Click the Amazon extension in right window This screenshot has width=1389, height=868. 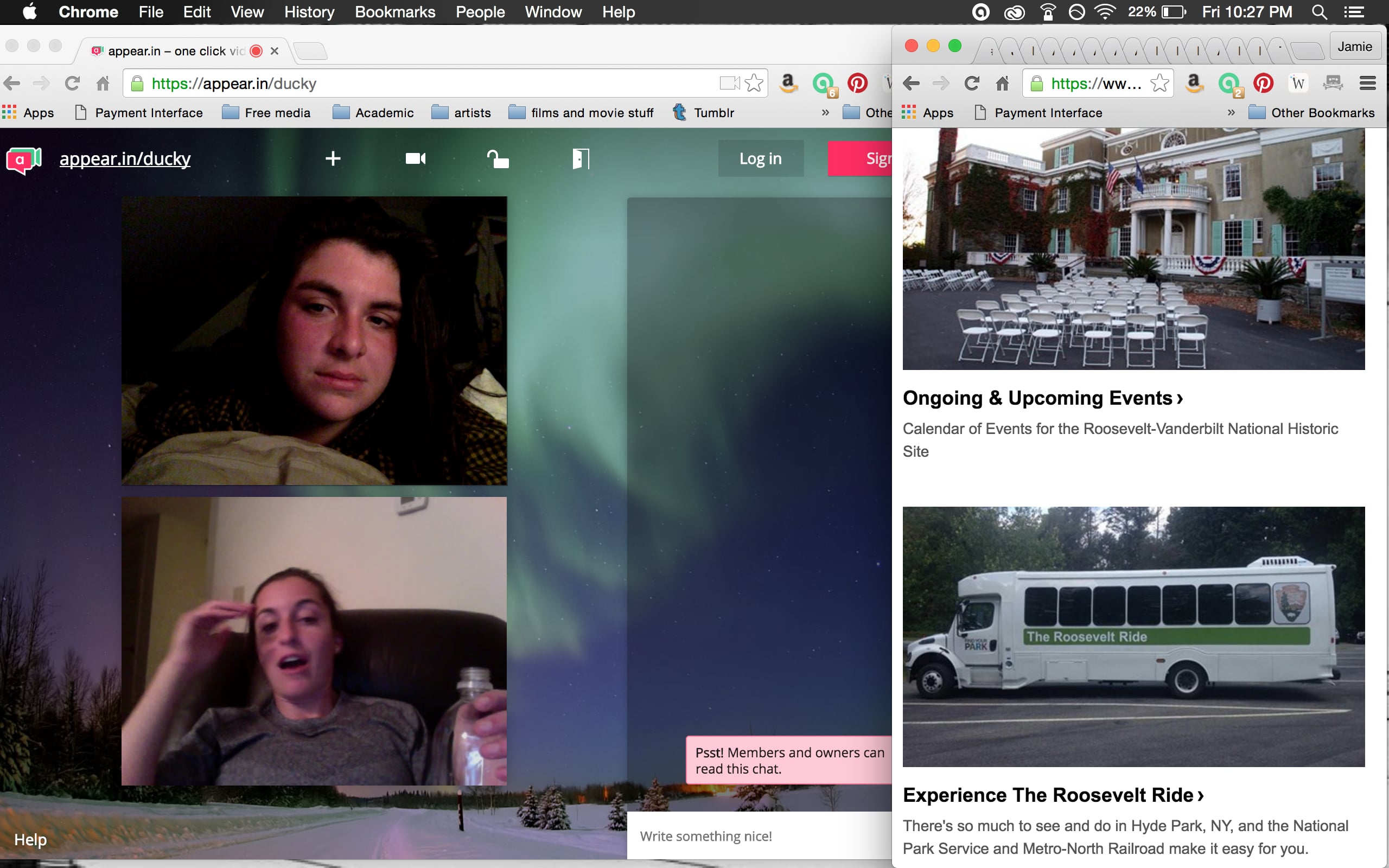(1194, 84)
